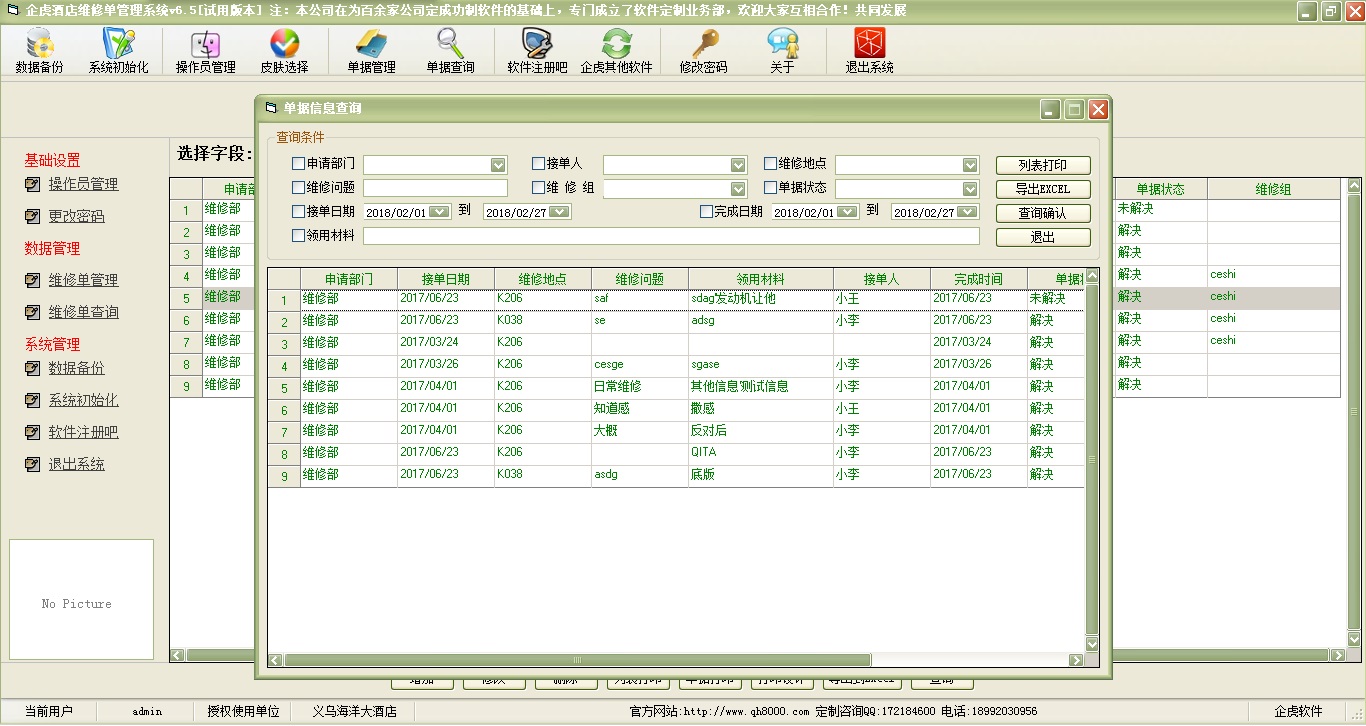Click the 完成时间 column header
Image resolution: width=1366 pixels, height=726 pixels.
coord(978,279)
